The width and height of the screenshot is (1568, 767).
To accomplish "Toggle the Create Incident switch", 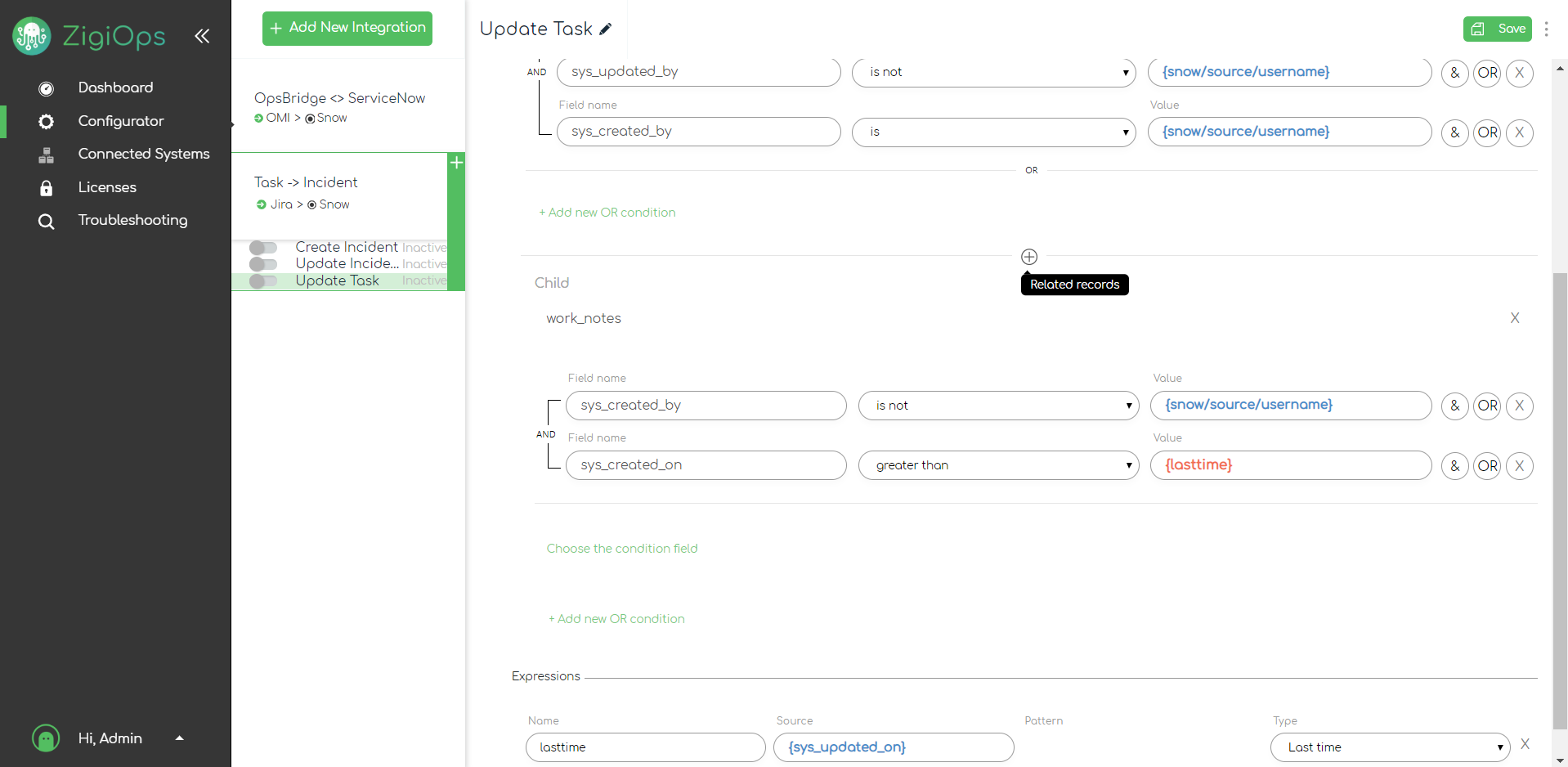I will coord(263,247).
